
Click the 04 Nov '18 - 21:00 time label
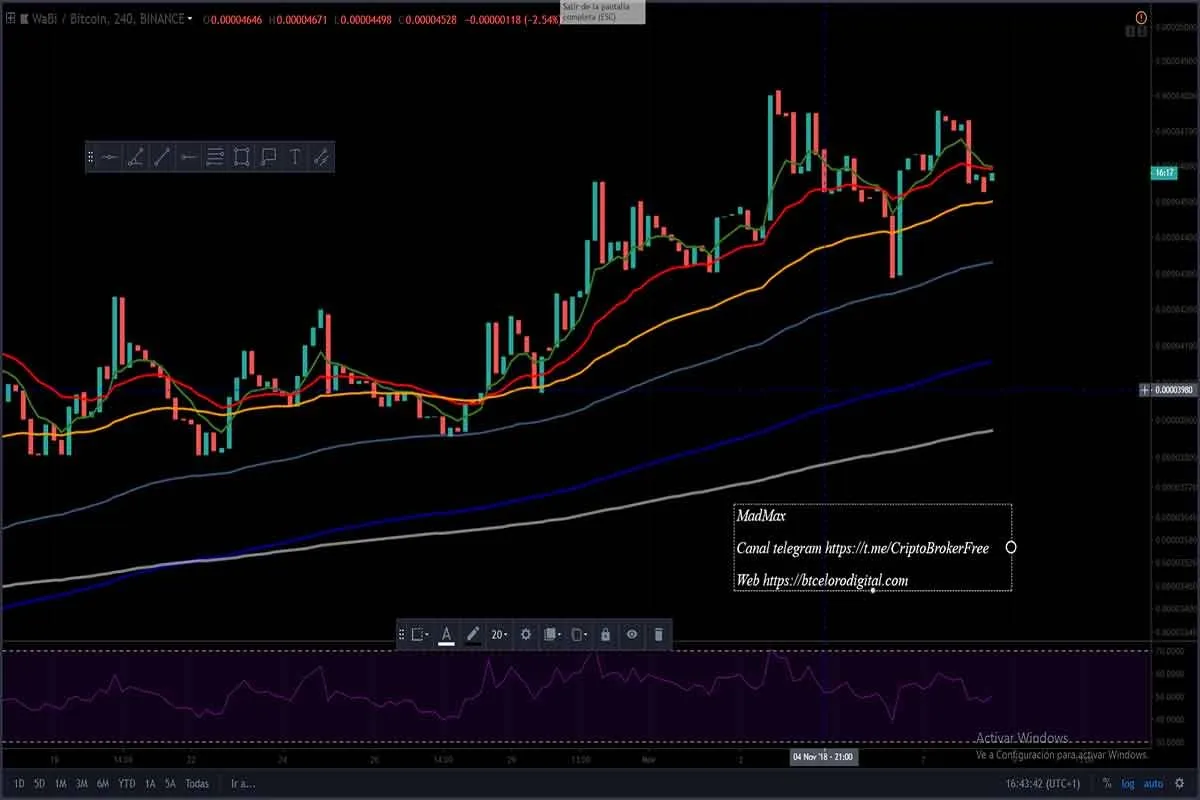tap(823, 757)
